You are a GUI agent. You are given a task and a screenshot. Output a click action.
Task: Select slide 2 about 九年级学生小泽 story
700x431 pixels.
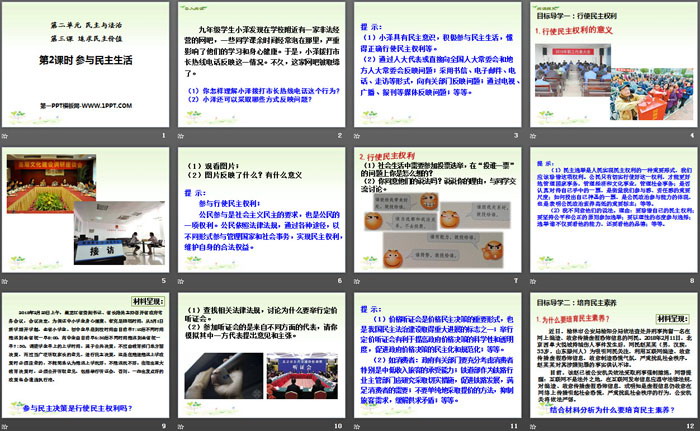click(261, 65)
